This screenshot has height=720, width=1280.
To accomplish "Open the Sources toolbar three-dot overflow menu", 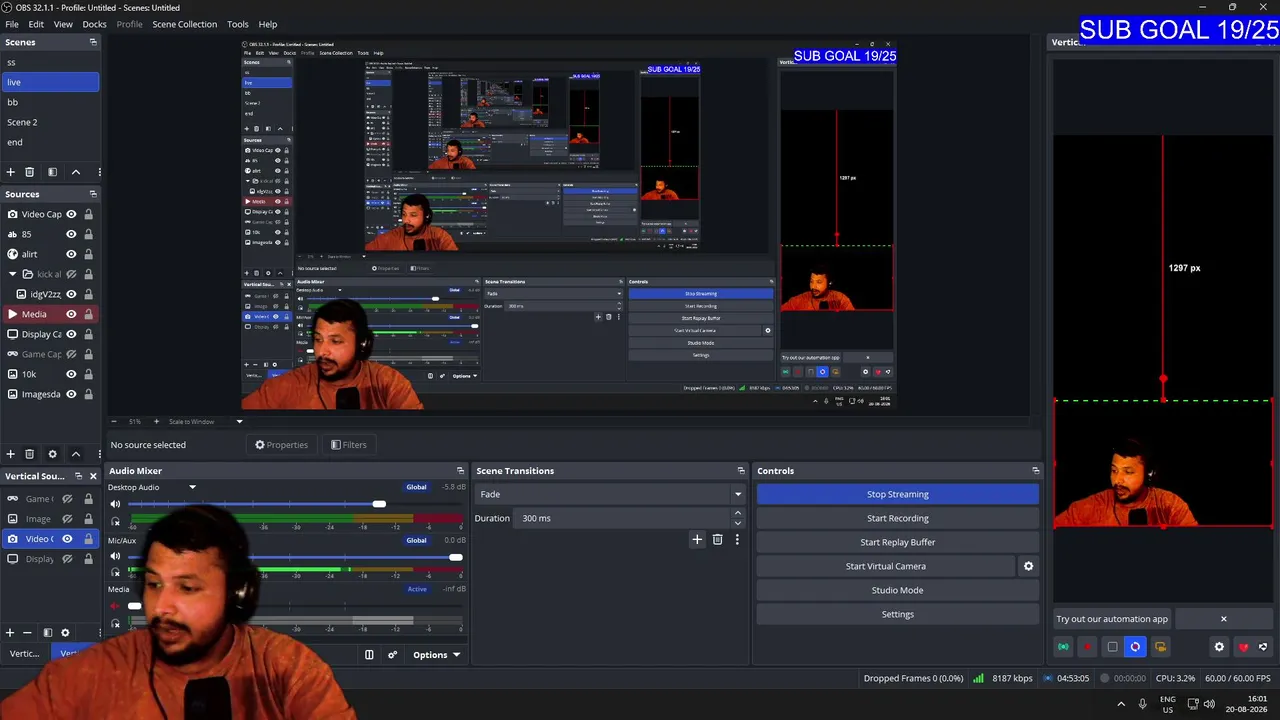I will point(98,454).
